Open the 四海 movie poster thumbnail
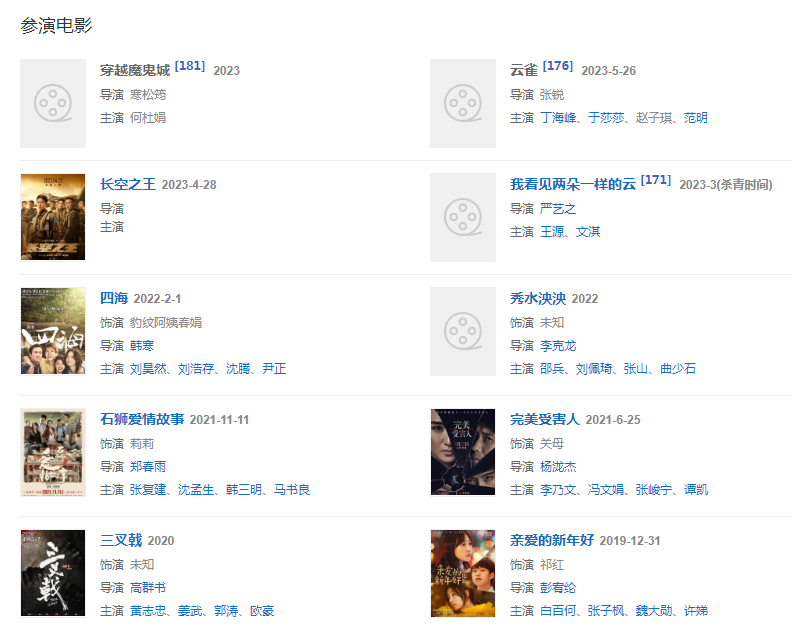 pyautogui.click(x=53, y=331)
